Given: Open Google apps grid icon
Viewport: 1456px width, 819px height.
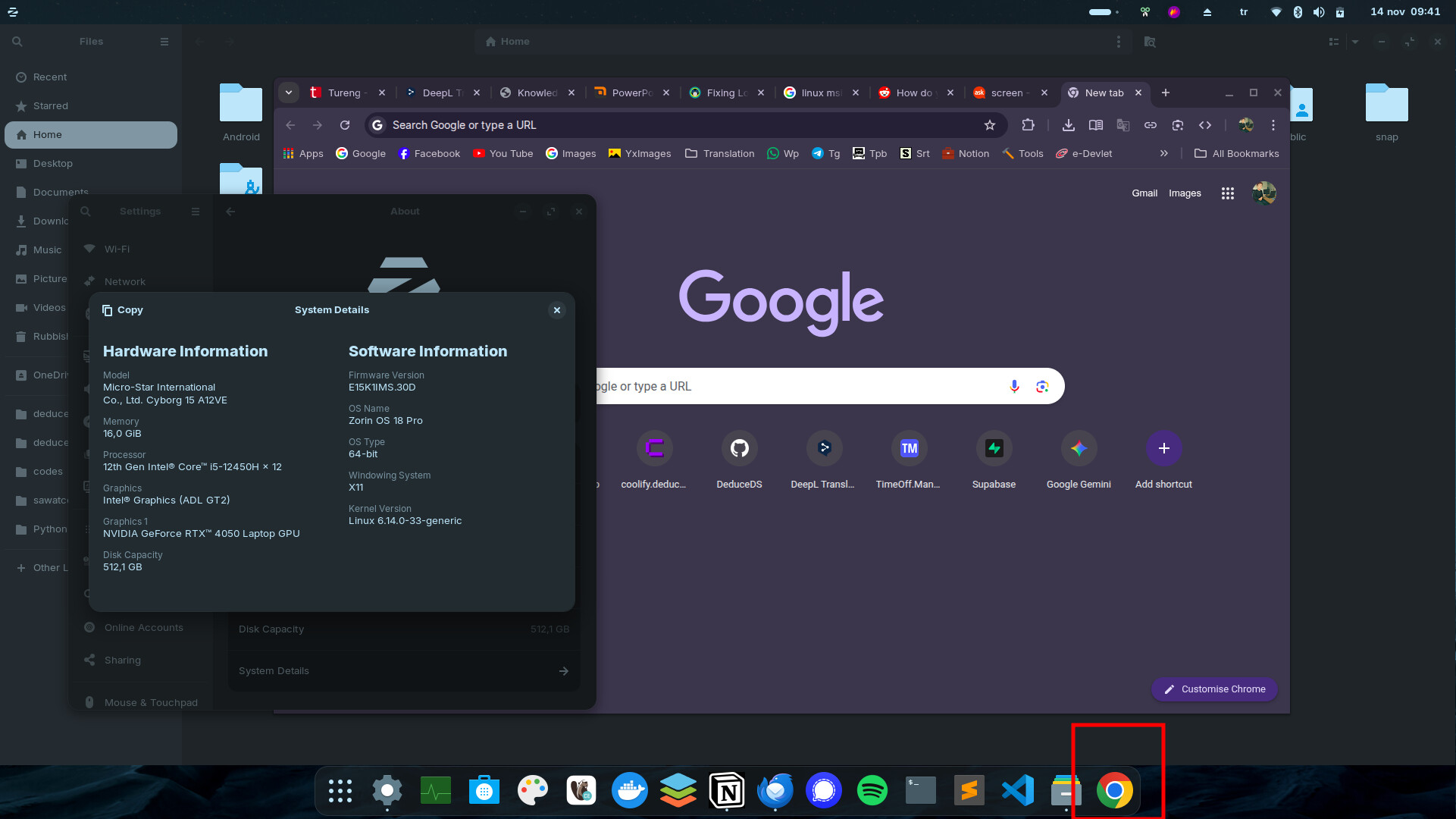Looking at the screenshot, I should click(1227, 193).
